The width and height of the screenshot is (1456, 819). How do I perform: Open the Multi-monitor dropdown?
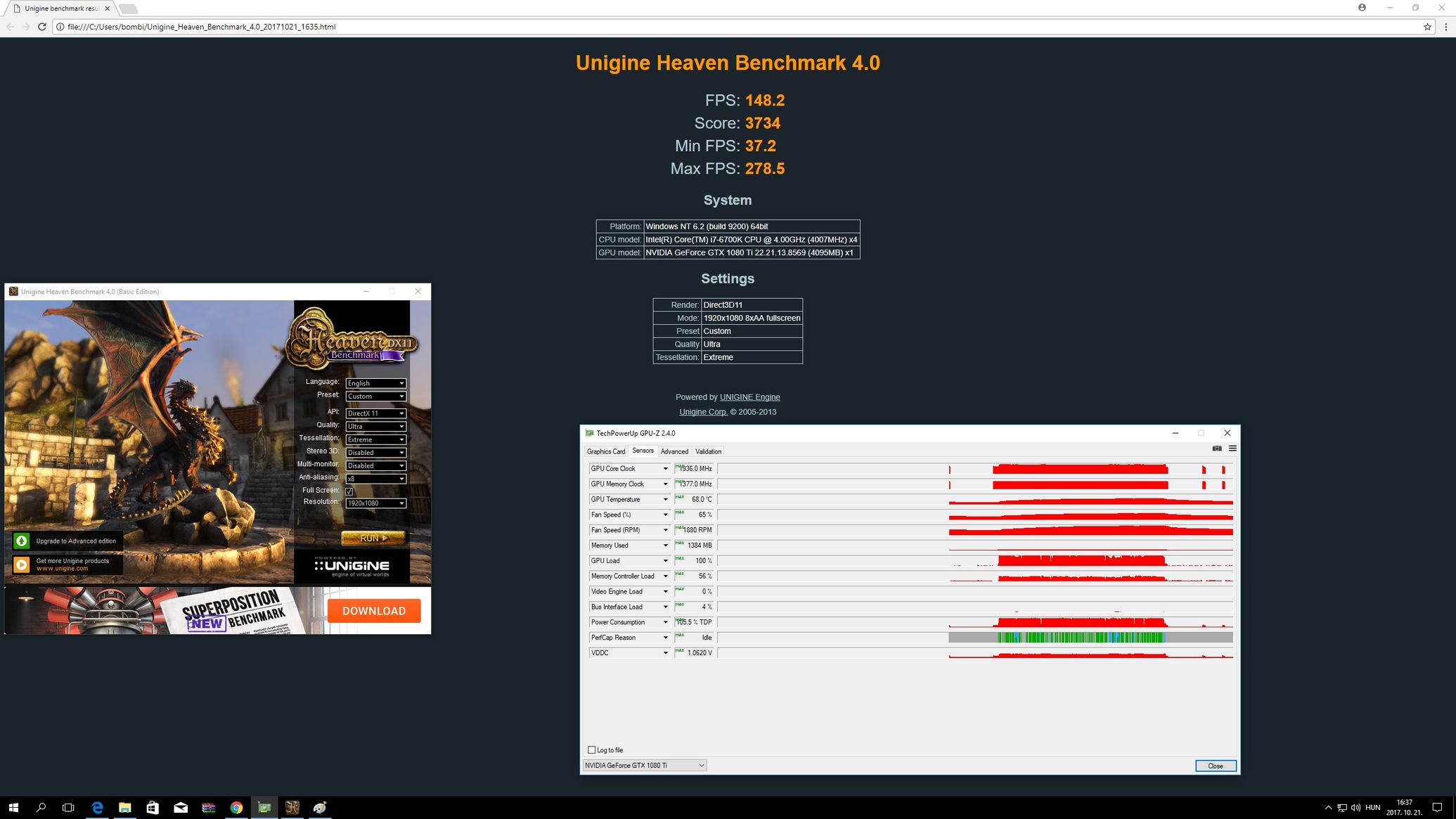click(375, 465)
